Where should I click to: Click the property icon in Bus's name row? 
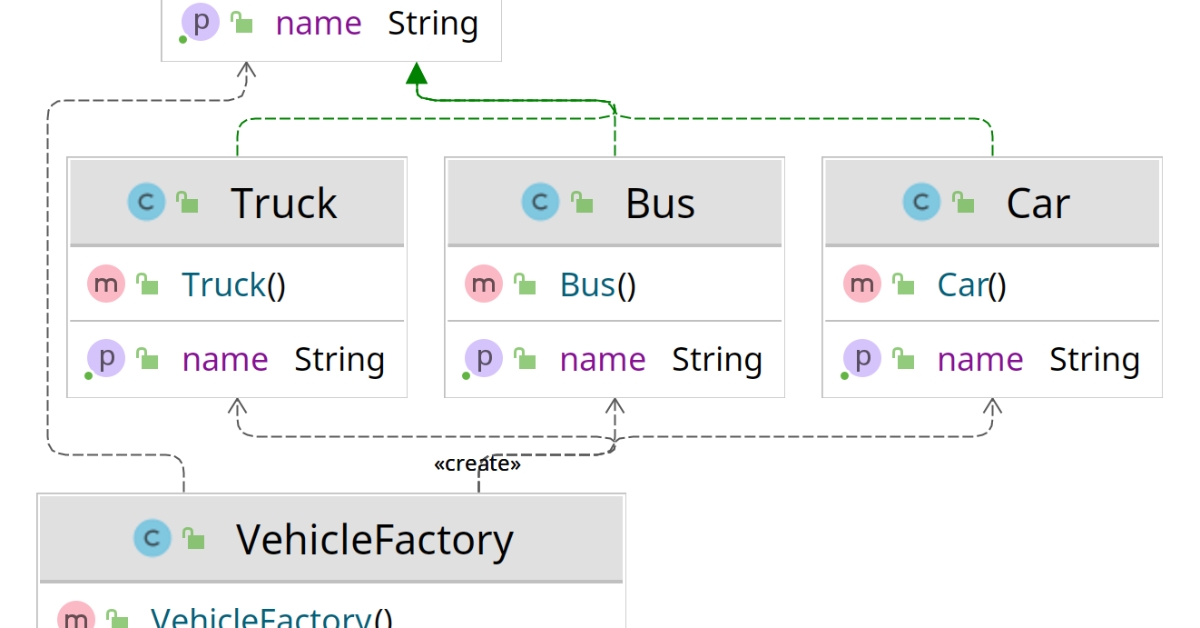pyautogui.click(x=483, y=358)
